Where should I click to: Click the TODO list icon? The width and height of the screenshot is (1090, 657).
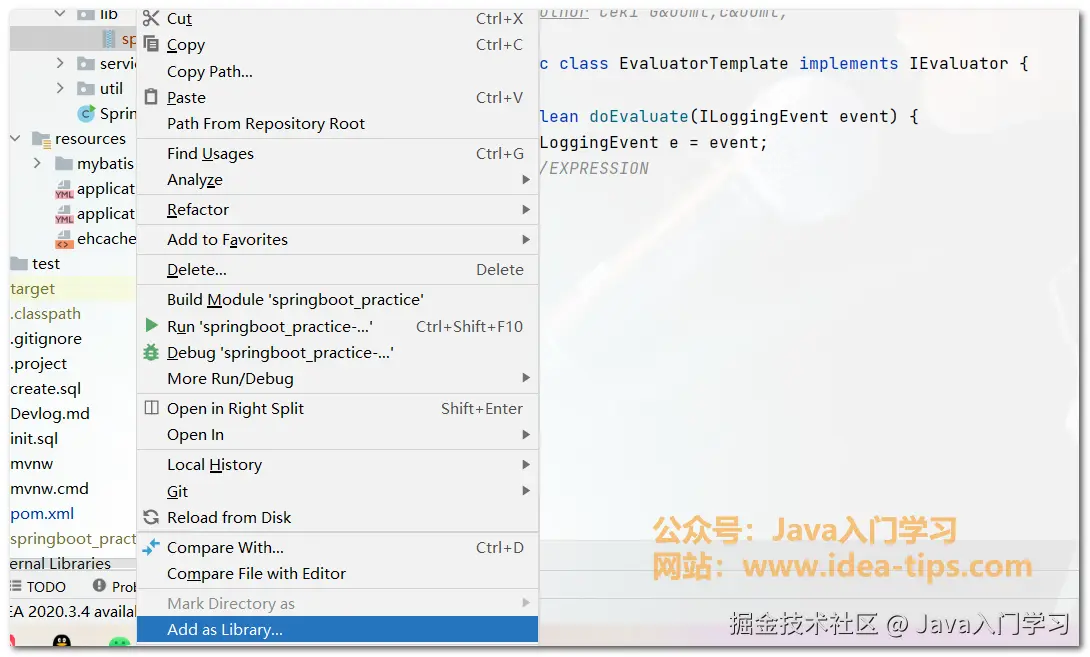point(15,586)
